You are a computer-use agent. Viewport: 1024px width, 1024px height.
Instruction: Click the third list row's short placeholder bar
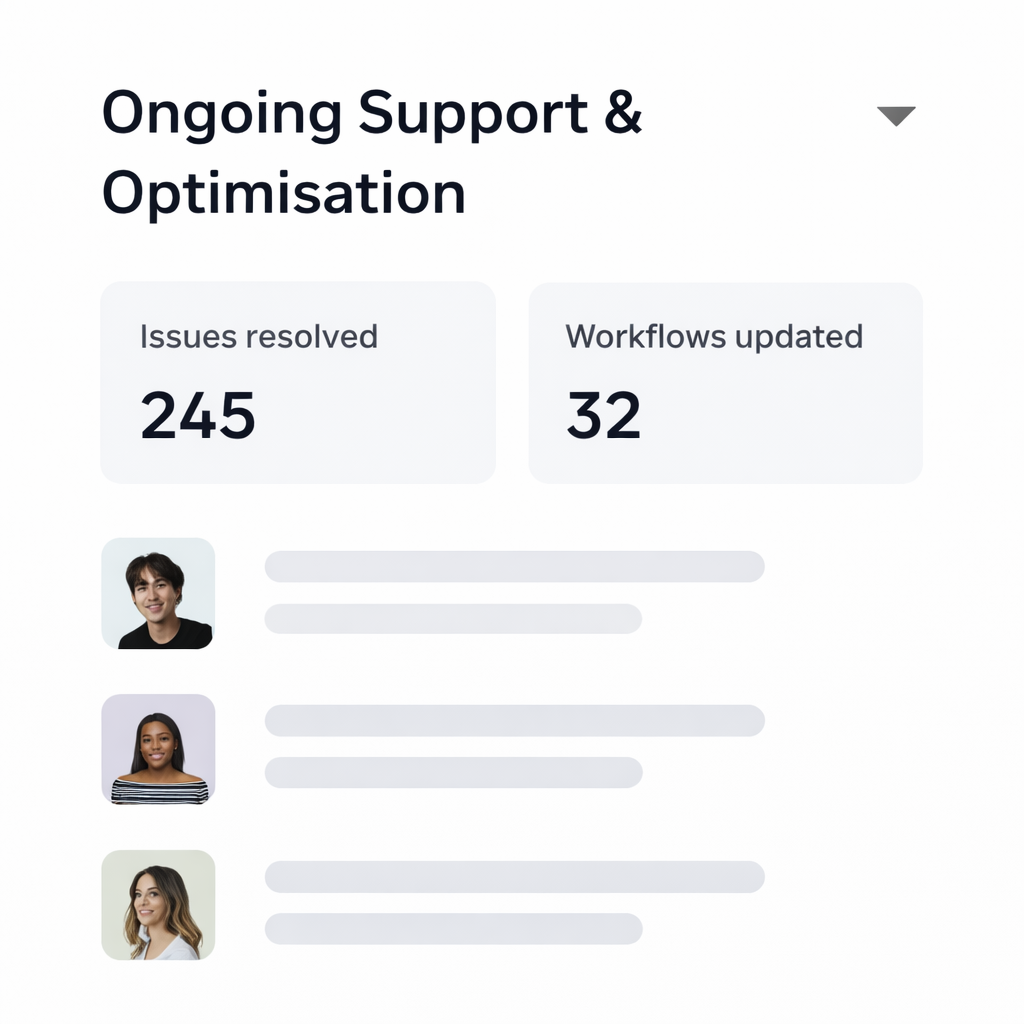coord(453,928)
